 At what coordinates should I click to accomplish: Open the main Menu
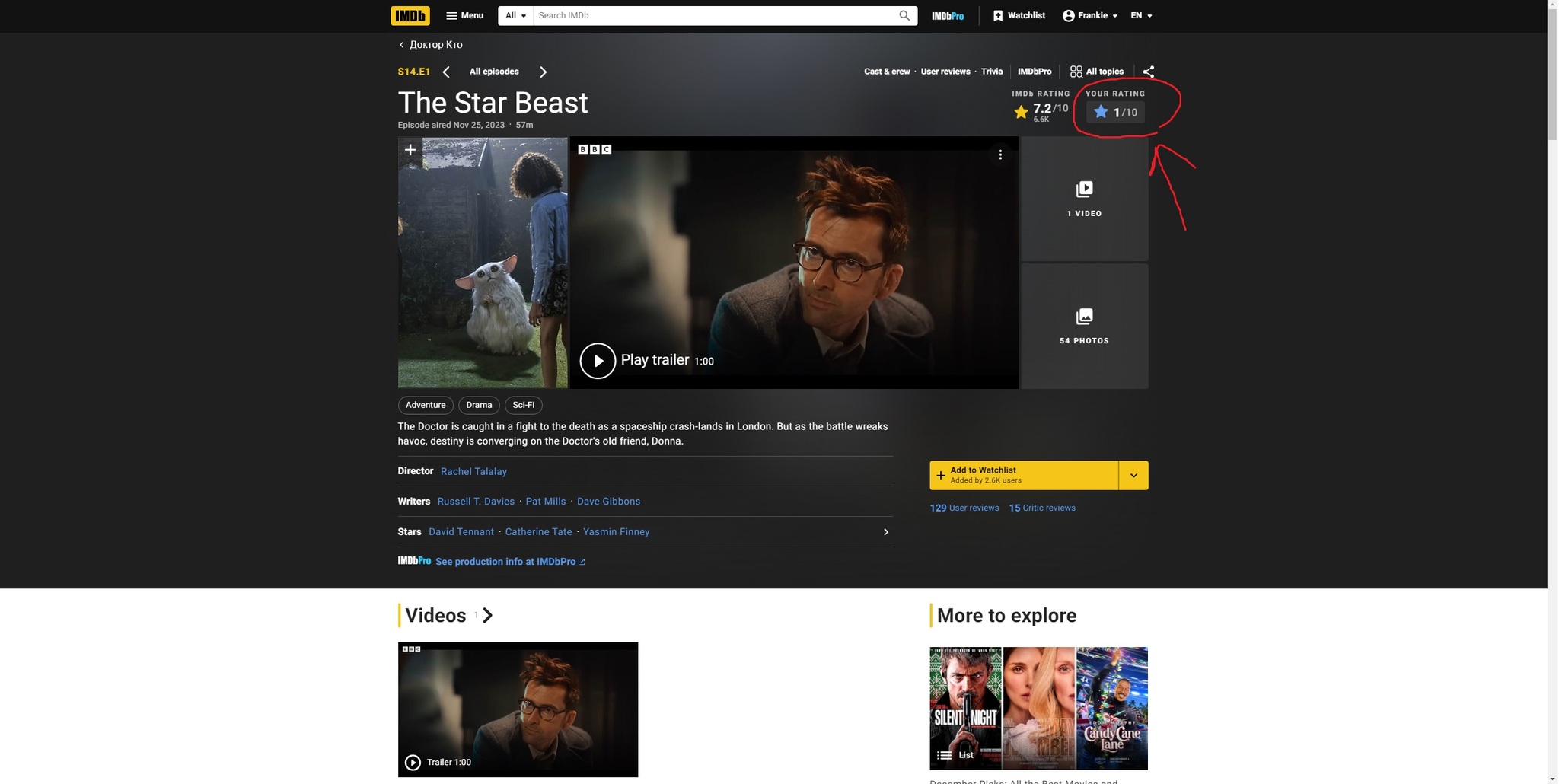[464, 15]
